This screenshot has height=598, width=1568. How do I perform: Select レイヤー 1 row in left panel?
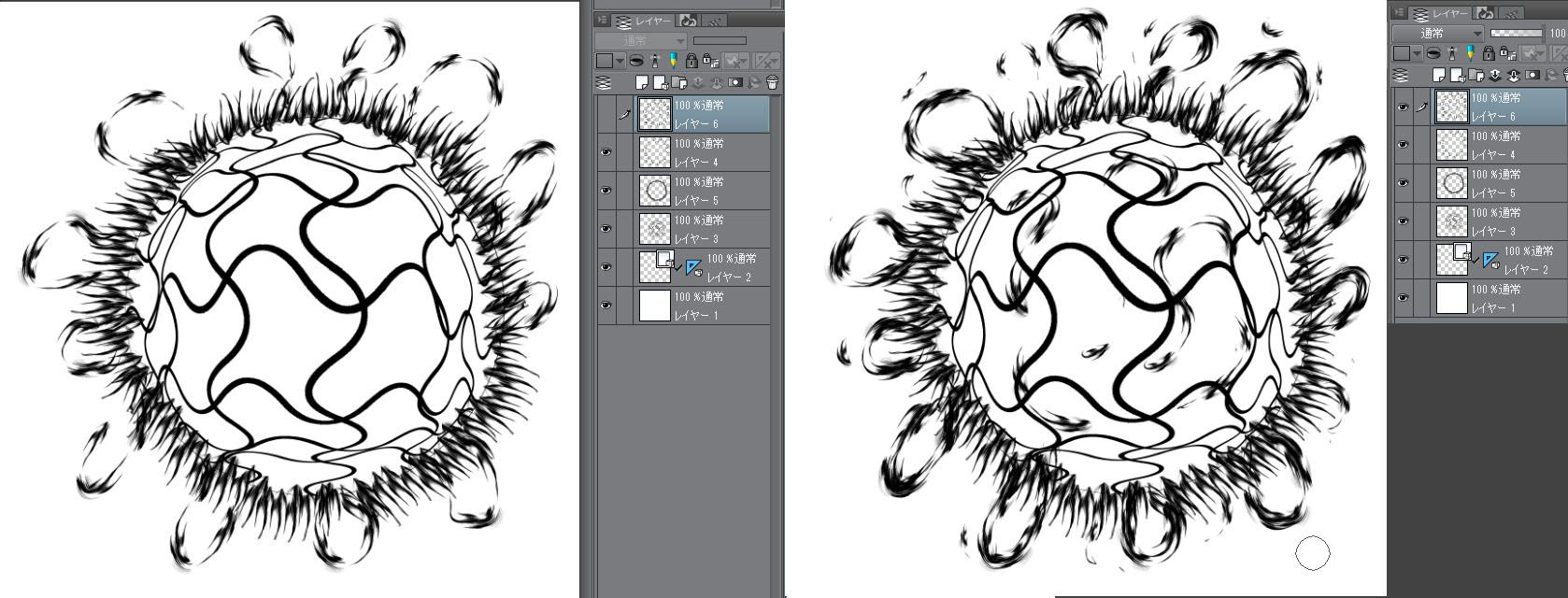point(683,306)
